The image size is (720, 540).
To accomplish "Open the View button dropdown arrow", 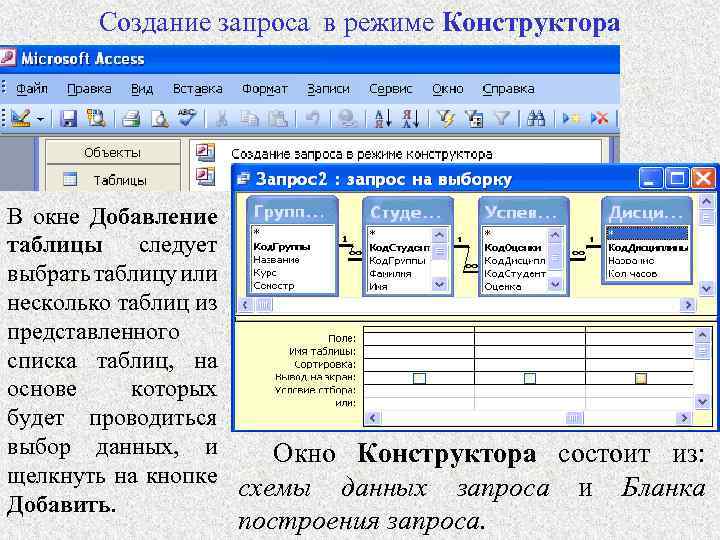I will coord(41,120).
